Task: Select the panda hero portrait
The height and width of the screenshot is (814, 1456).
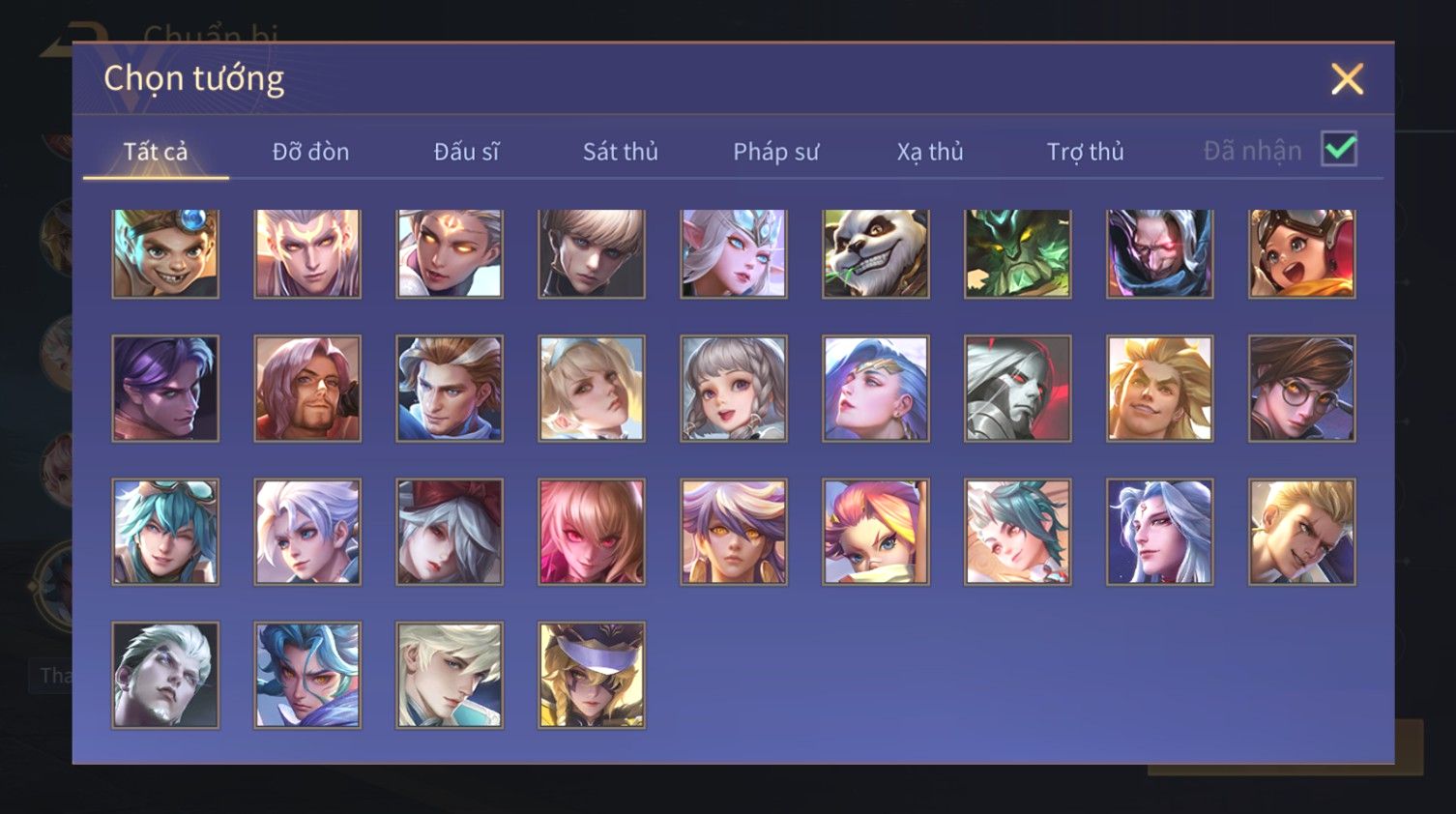Action: click(876, 253)
